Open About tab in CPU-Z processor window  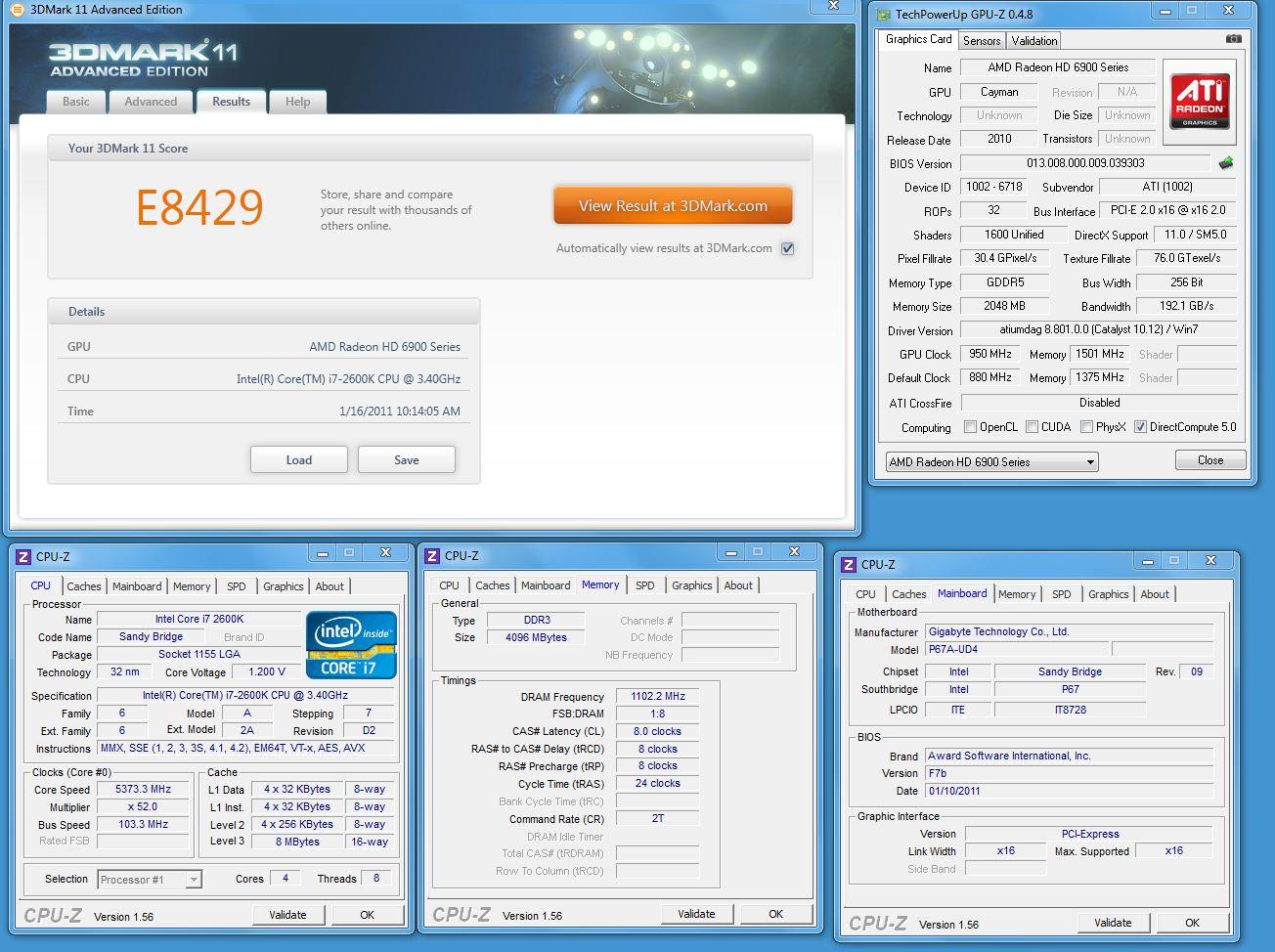[330, 586]
